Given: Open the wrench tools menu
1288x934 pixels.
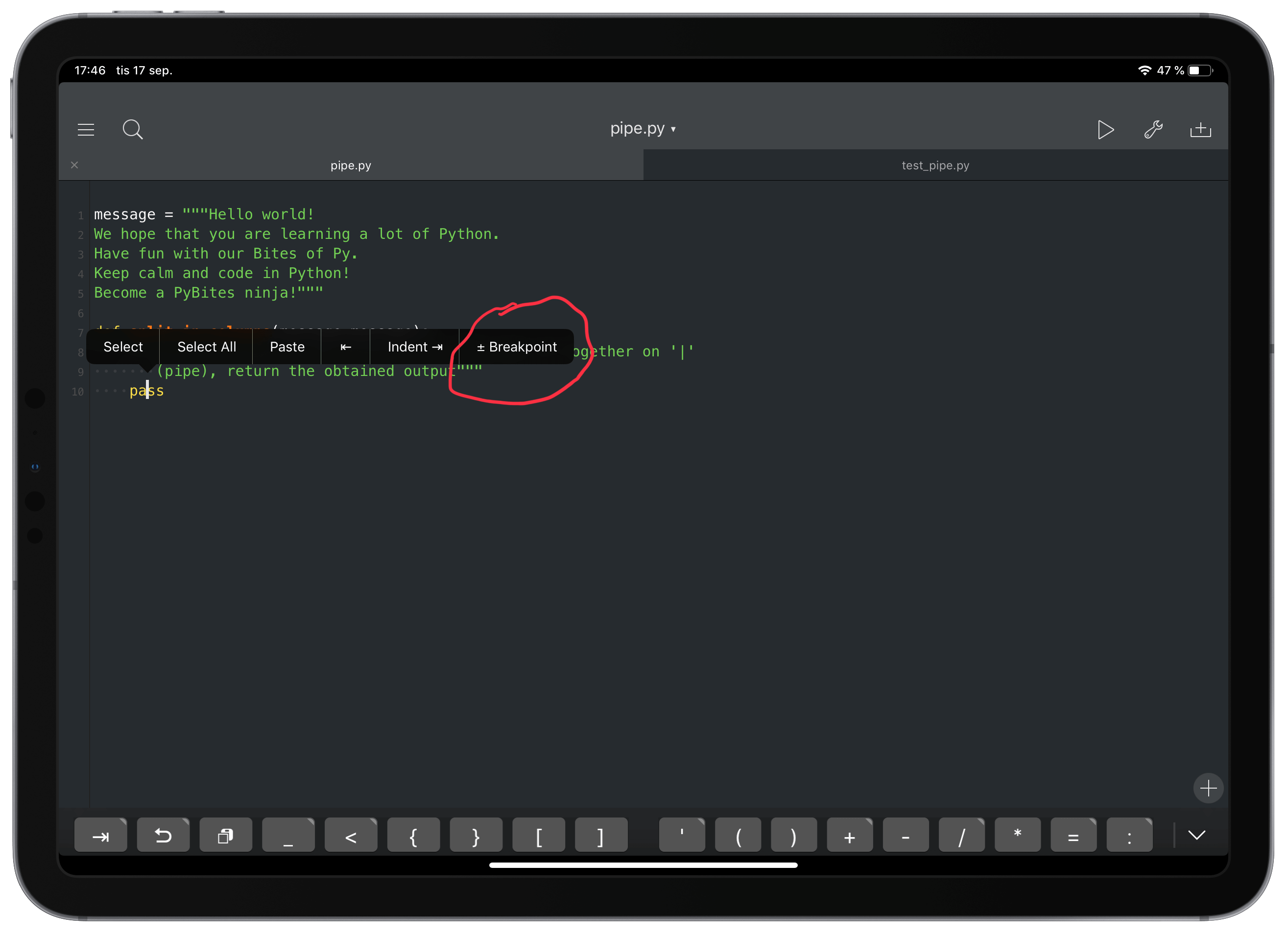Looking at the screenshot, I should pyautogui.click(x=1153, y=130).
